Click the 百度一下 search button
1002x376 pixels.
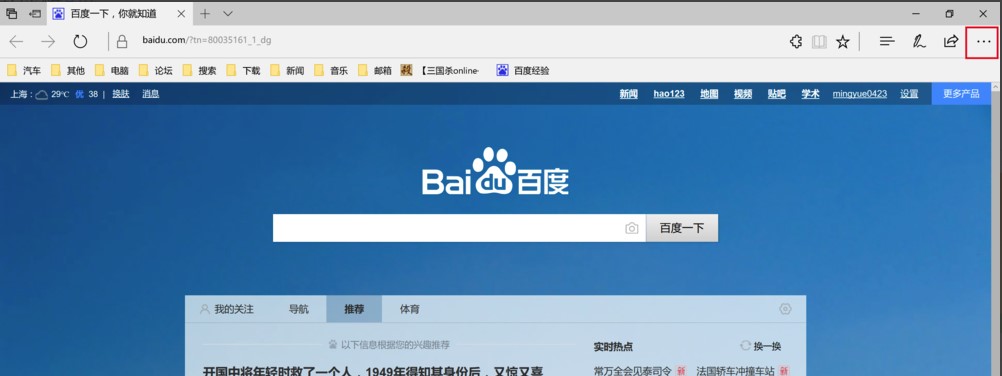coord(682,228)
